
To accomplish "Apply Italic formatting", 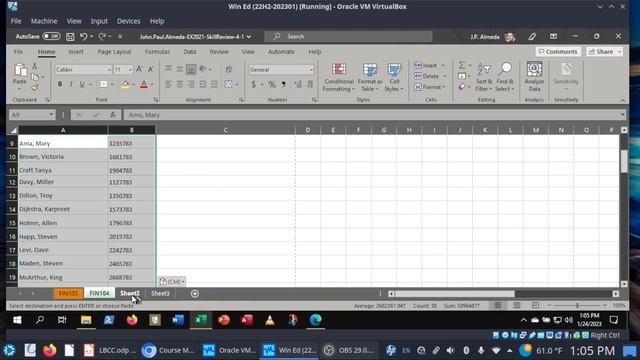I will (x=71, y=84).
